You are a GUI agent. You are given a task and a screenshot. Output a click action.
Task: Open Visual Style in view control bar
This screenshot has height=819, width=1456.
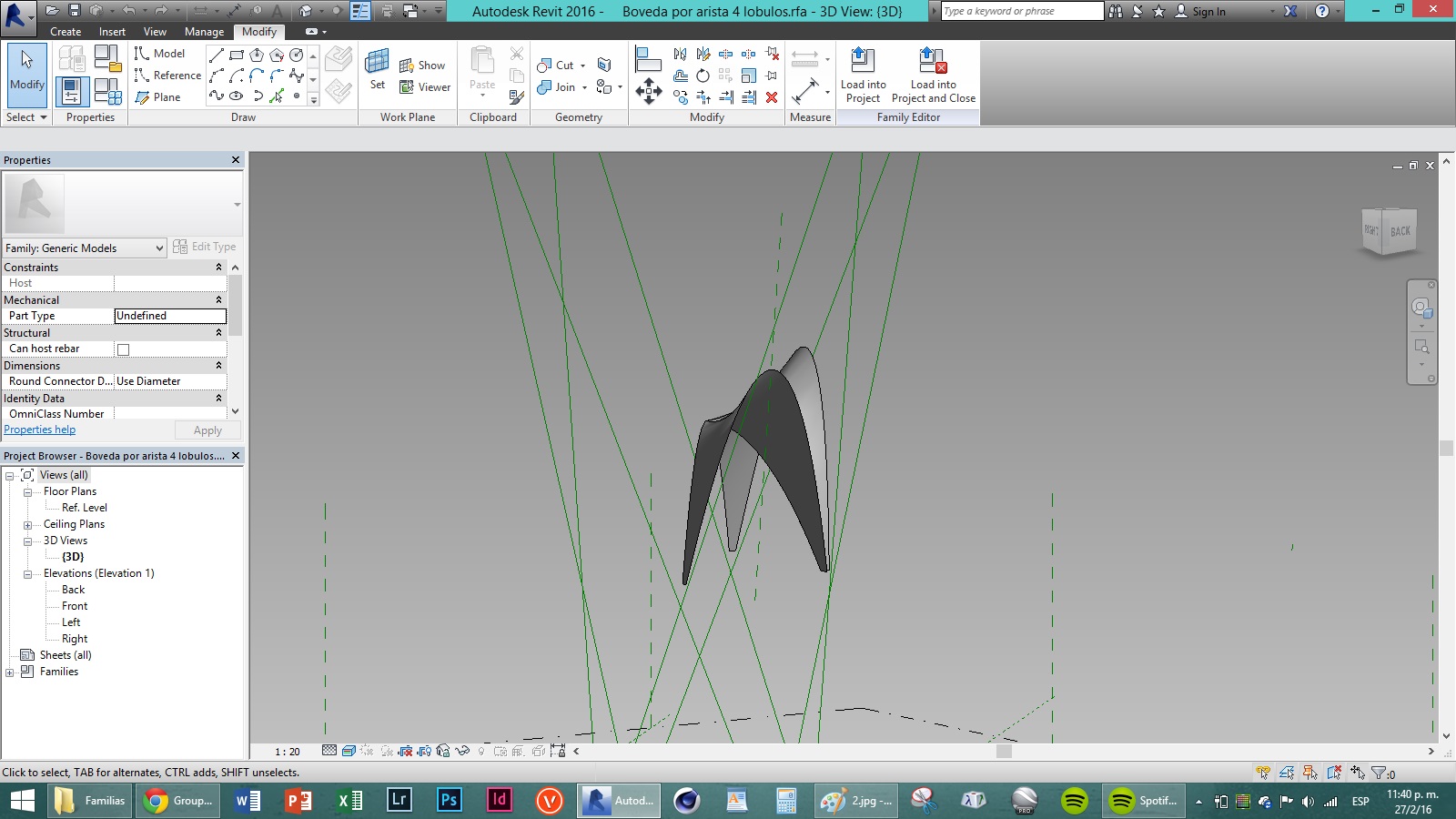click(x=349, y=751)
